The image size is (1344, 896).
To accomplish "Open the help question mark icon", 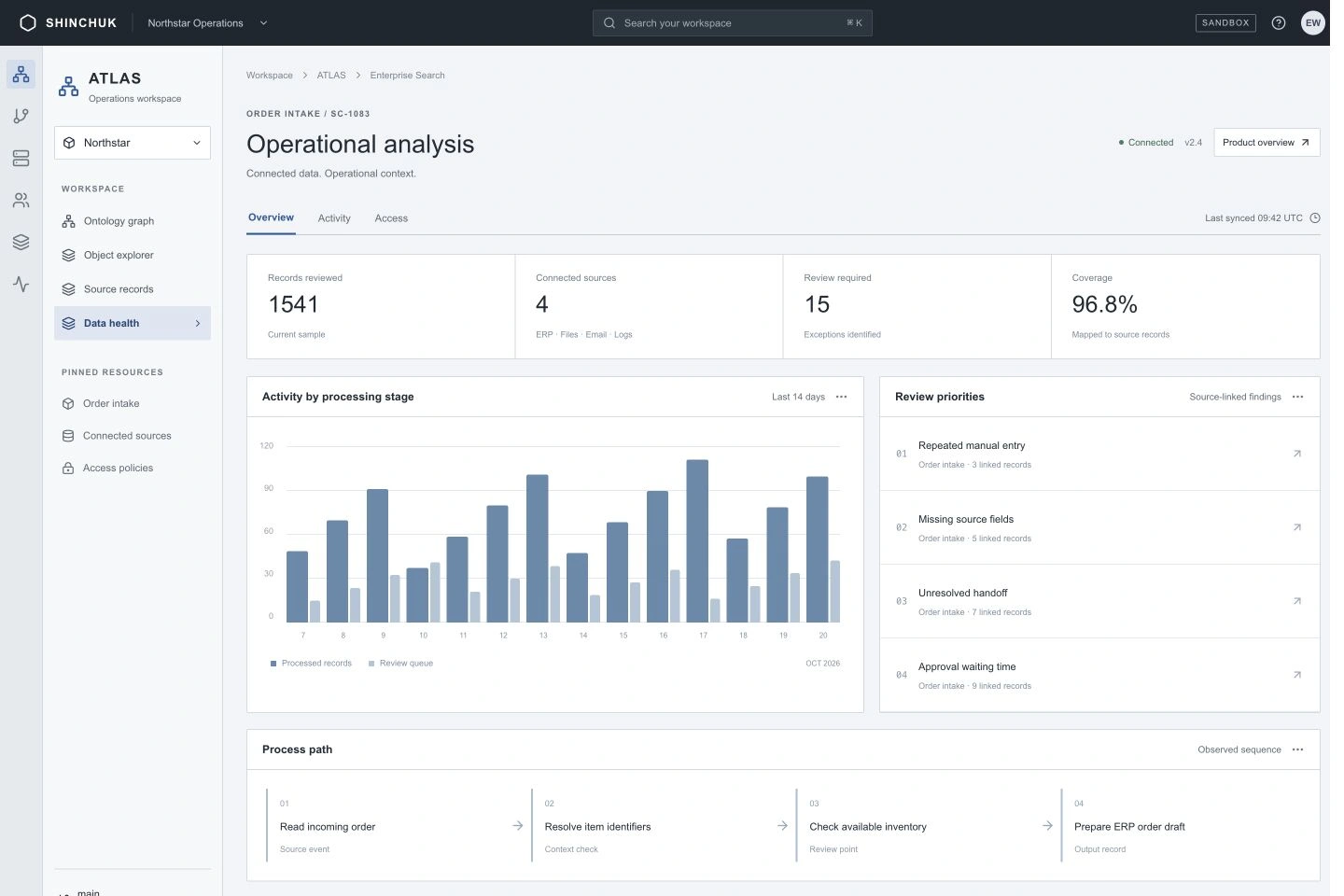I will 1279,23.
